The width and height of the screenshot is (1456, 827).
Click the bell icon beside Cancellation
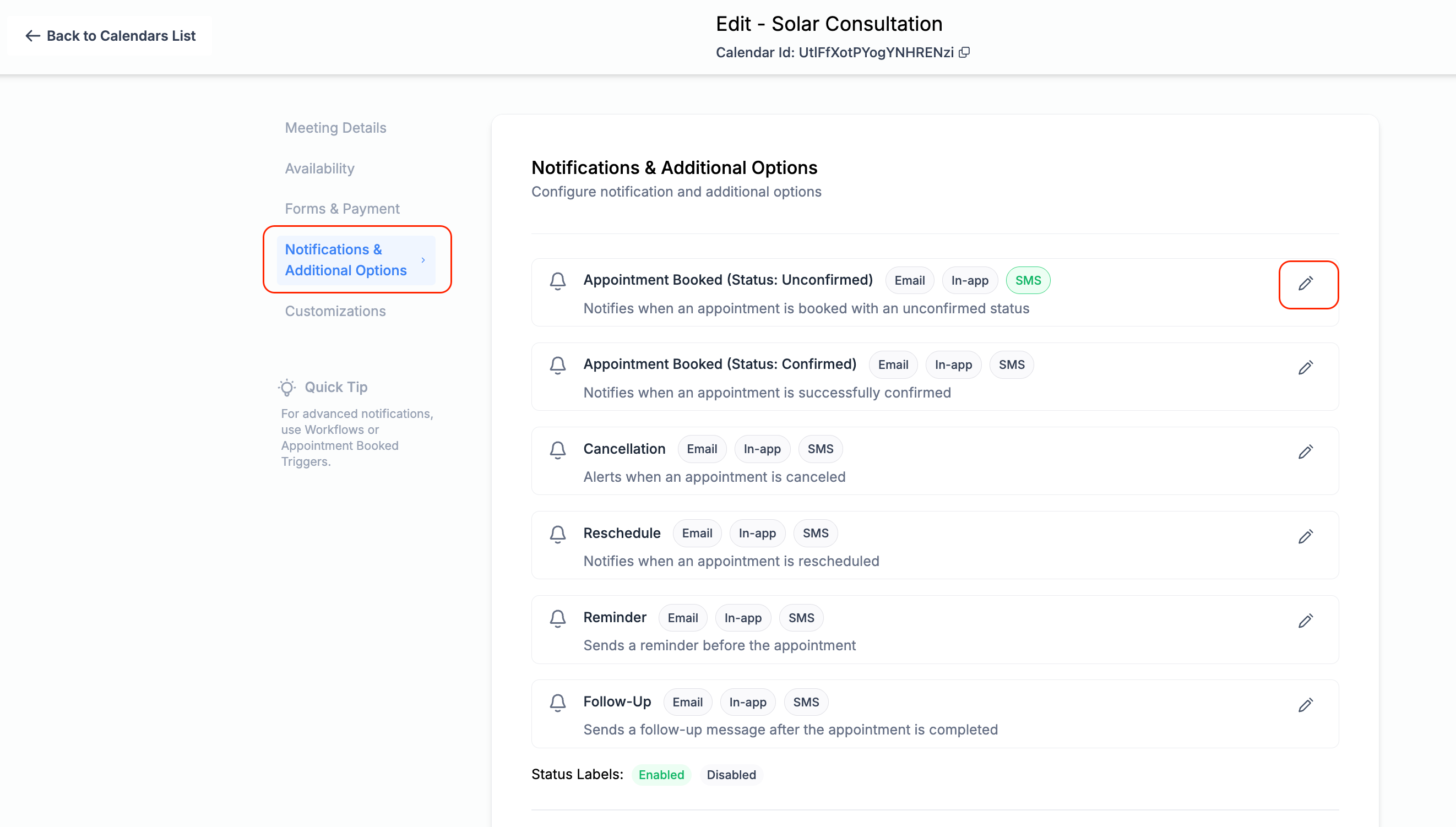tap(557, 449)
